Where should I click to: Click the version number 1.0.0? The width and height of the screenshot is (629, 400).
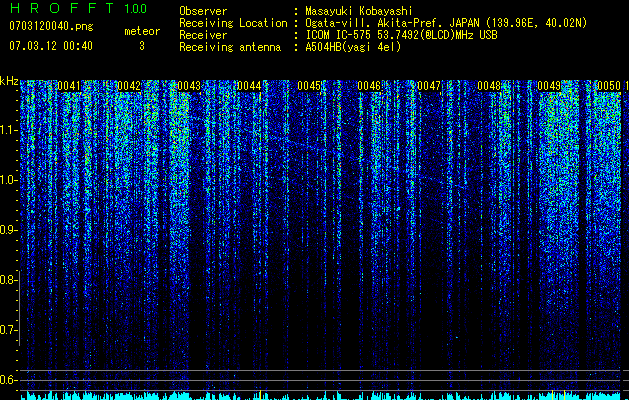pyautogui.click(x=135, y=9)
